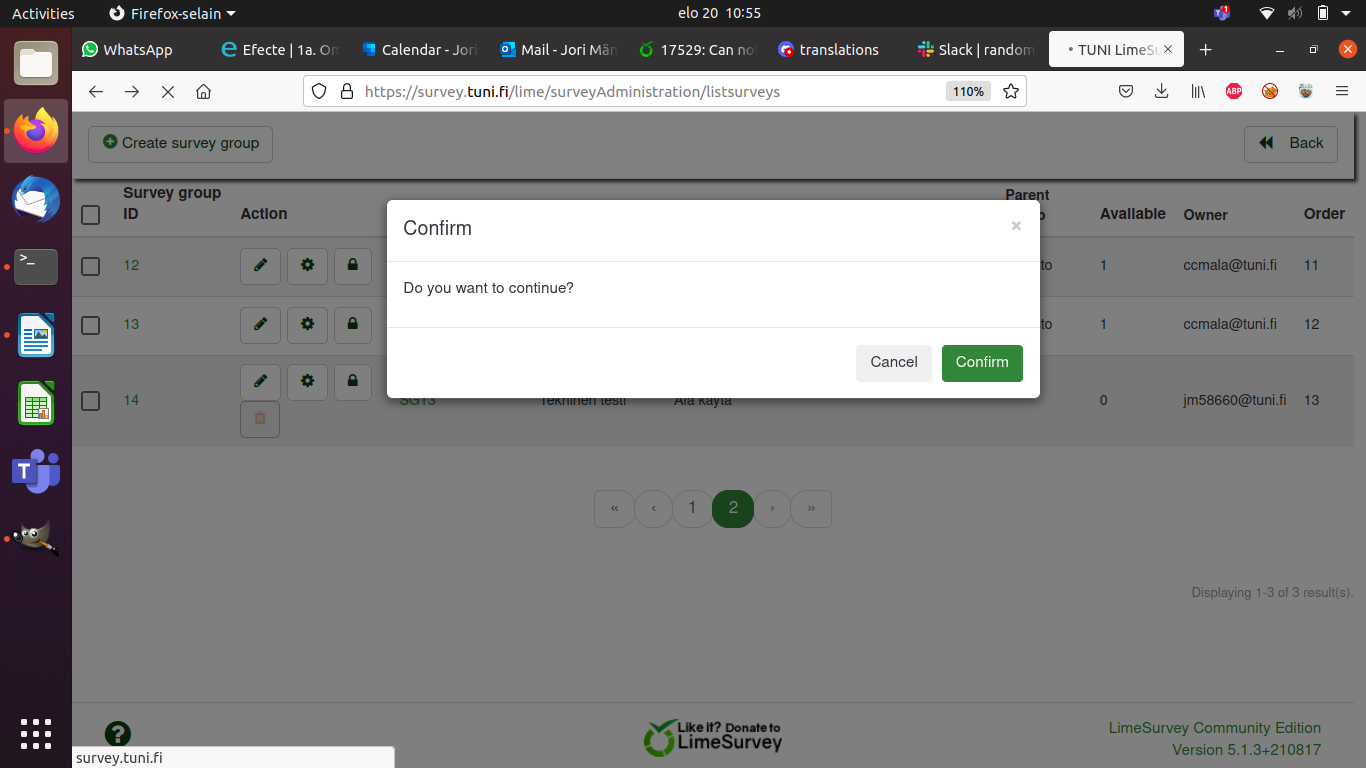Open the Activities overview
This screenshot has height=768, width=1366.
click(43, 13)
